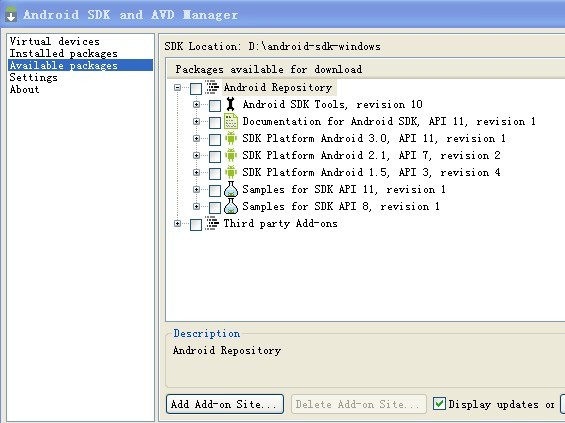Click the Android robot icon for Android 3.0
Viewport: 565px width, 423px height.
(231, 138)
